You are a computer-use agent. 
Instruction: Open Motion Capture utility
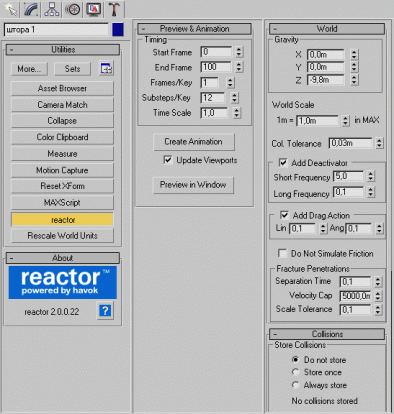click(x=62, y=170)
